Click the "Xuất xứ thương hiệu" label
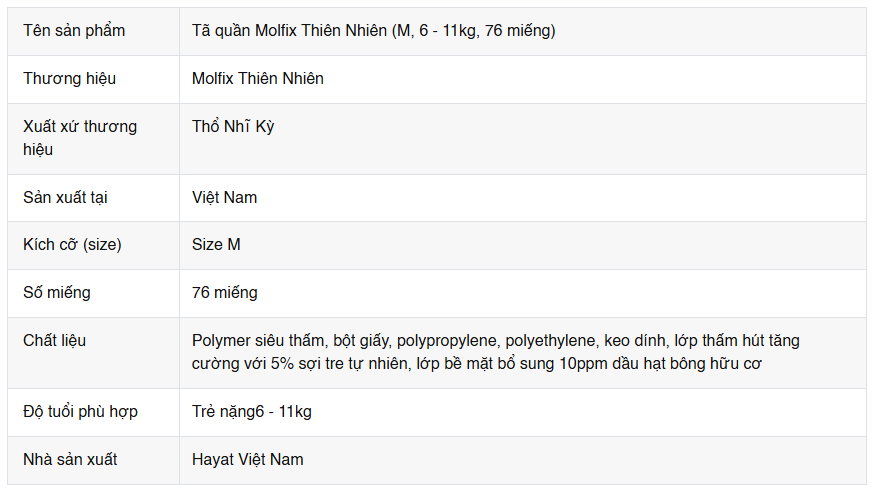Screen dimensions: 874x490 [x=80, y=127]
